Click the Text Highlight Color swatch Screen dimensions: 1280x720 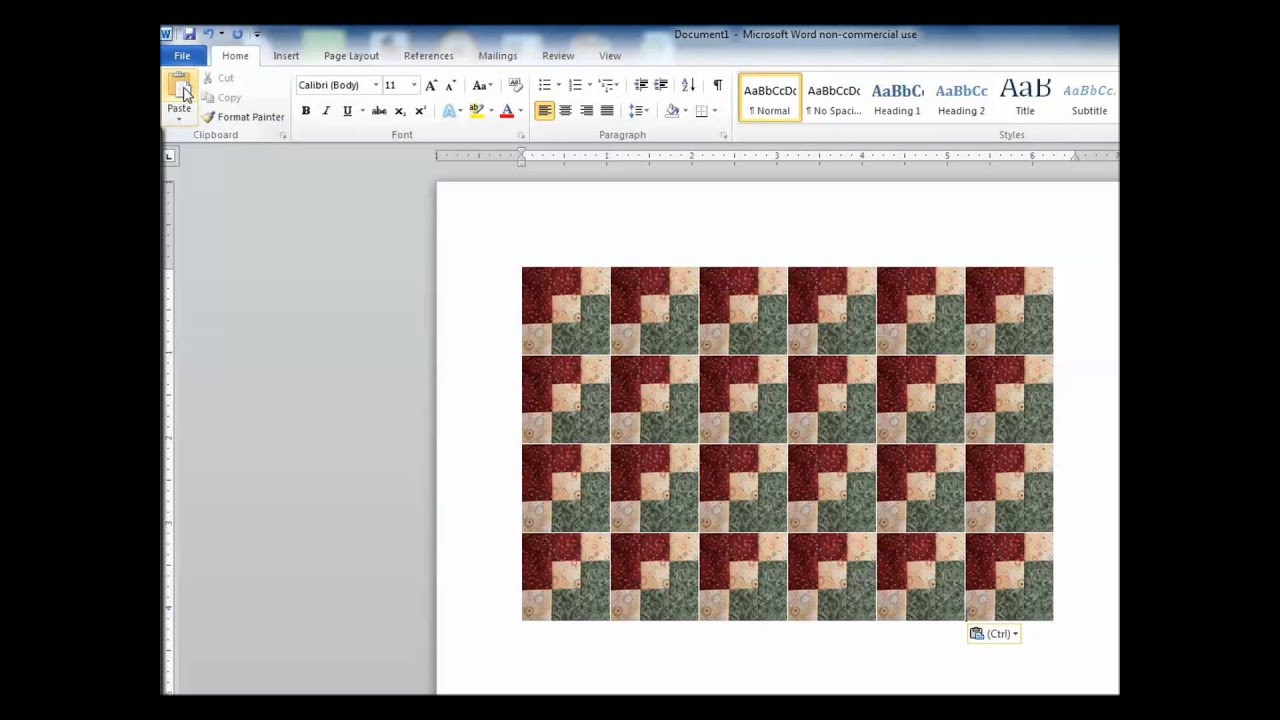click(x=476, y=111)
